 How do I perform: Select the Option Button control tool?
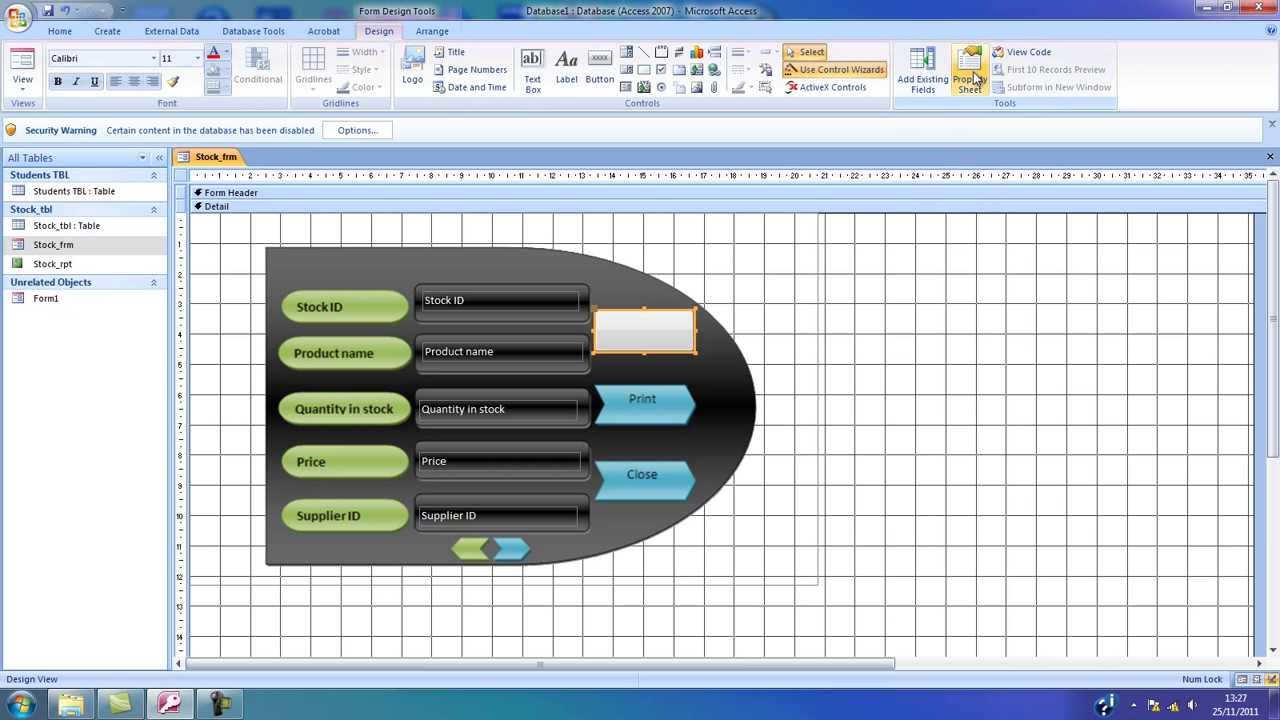(661, 87)
